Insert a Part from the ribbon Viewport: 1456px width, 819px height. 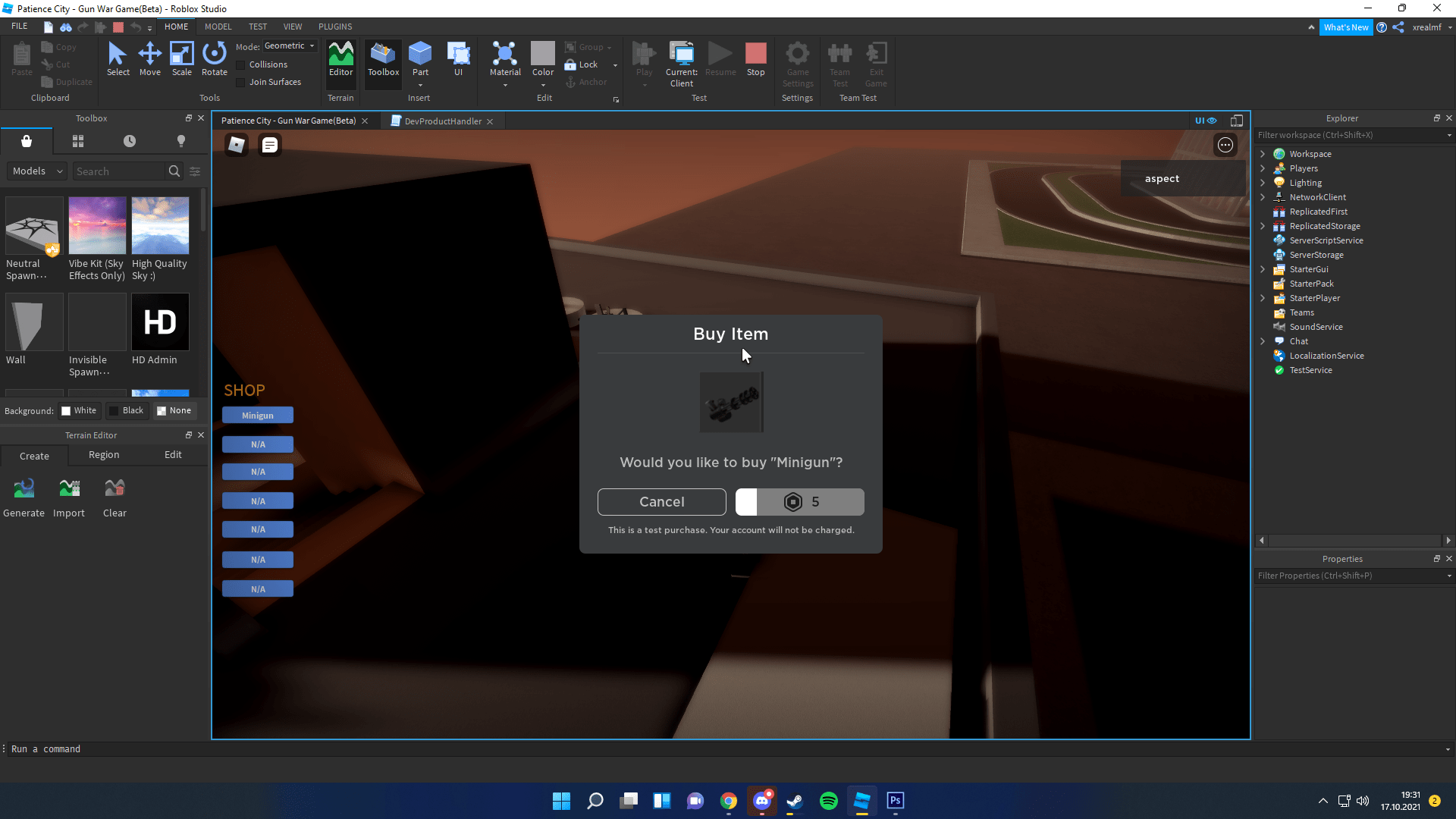coord(420,59)
